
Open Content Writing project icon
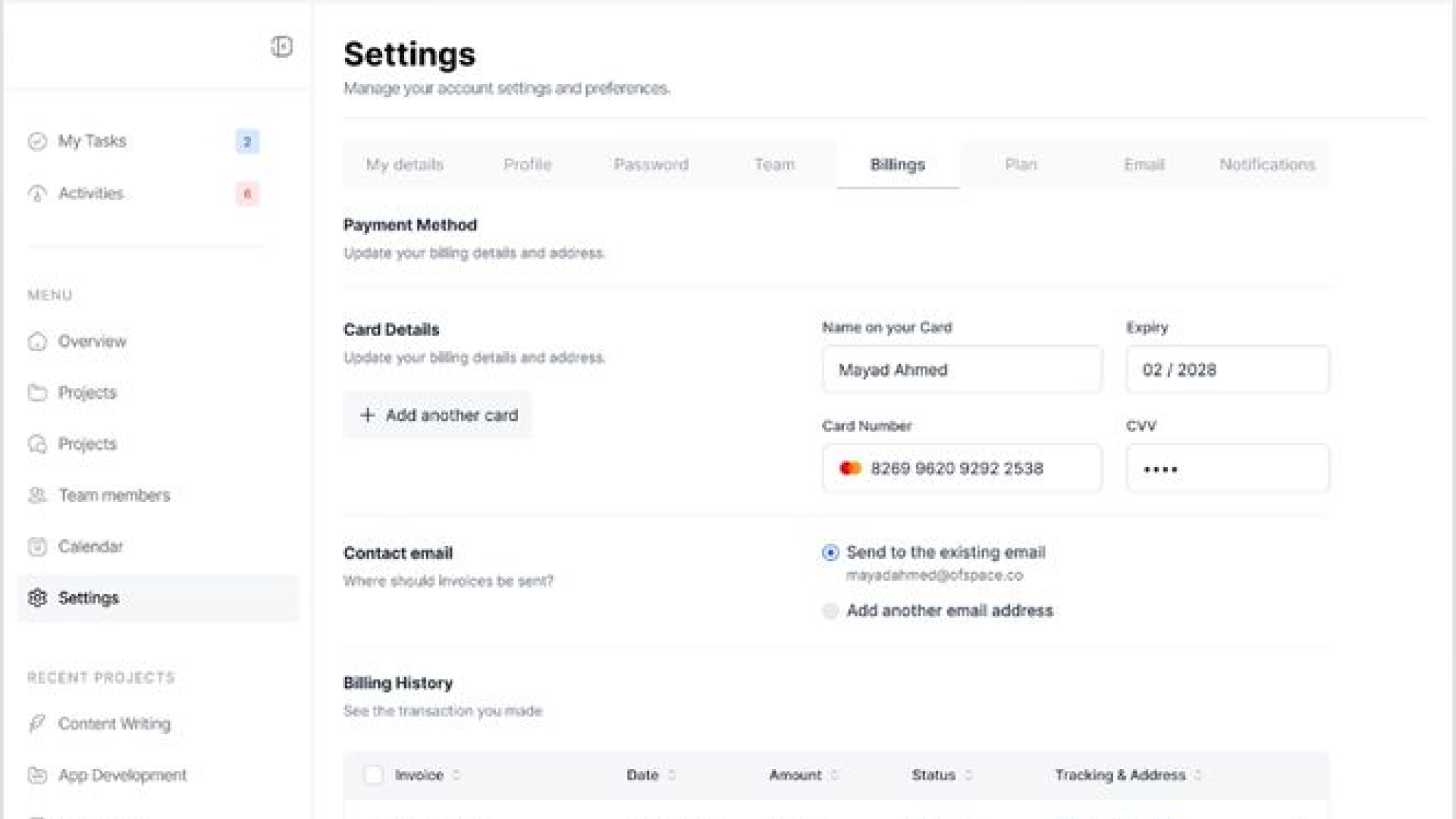(37, 723)
